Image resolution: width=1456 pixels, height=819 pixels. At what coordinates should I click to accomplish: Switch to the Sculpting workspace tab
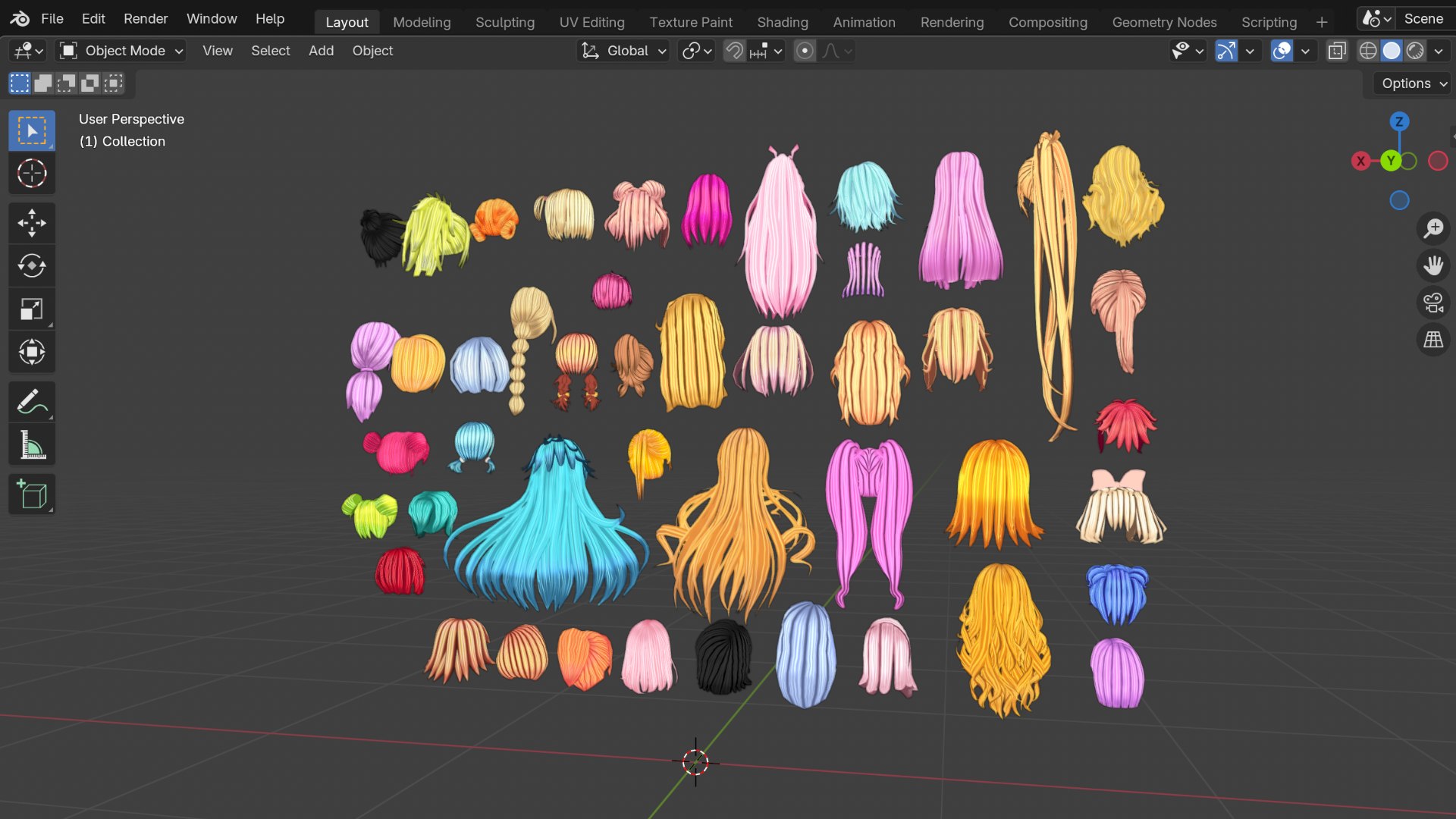point(505,22)
